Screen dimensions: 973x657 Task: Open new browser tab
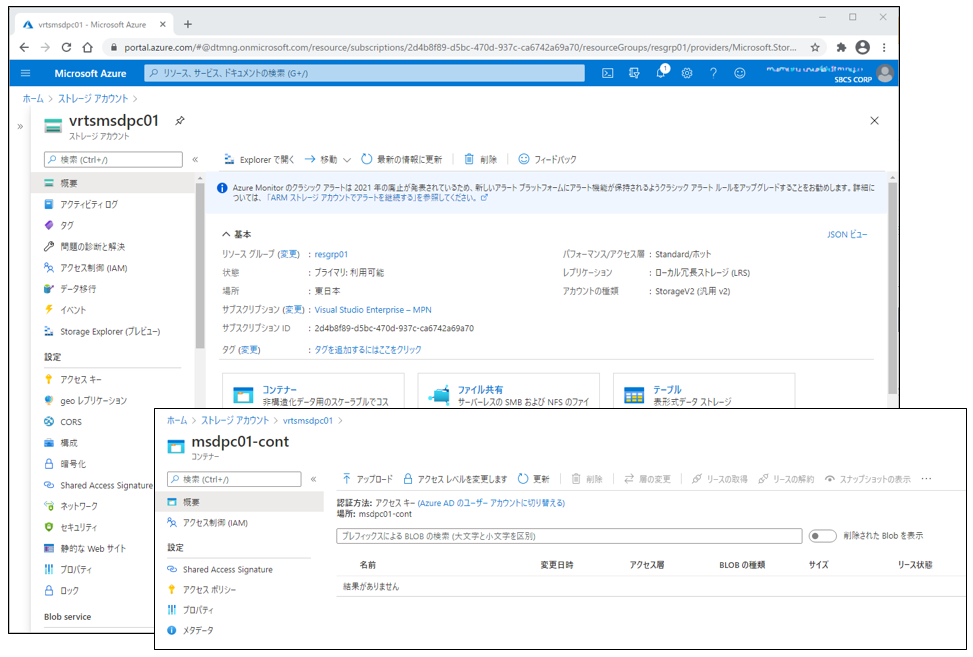pos(187,24)
